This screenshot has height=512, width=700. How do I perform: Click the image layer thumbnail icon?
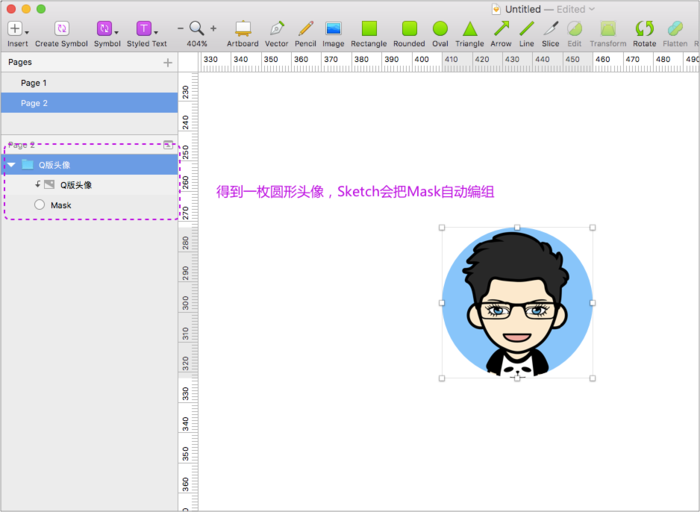49,184
